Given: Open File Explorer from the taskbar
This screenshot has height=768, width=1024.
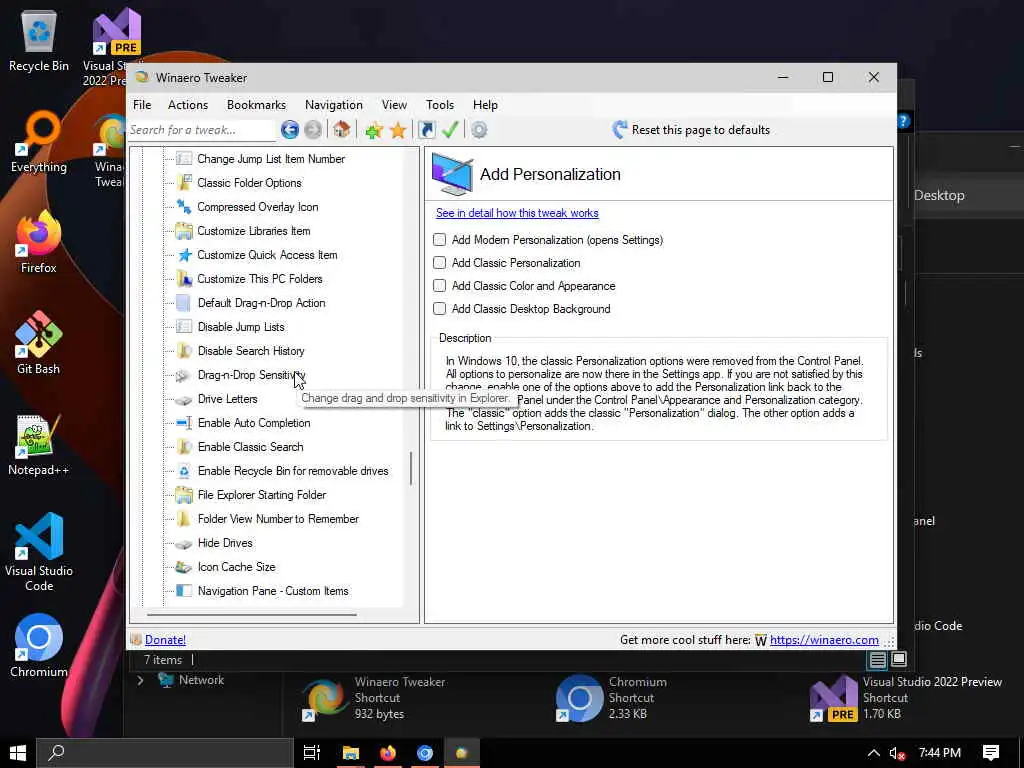Looking at the screenshot, I should point(351,753).
